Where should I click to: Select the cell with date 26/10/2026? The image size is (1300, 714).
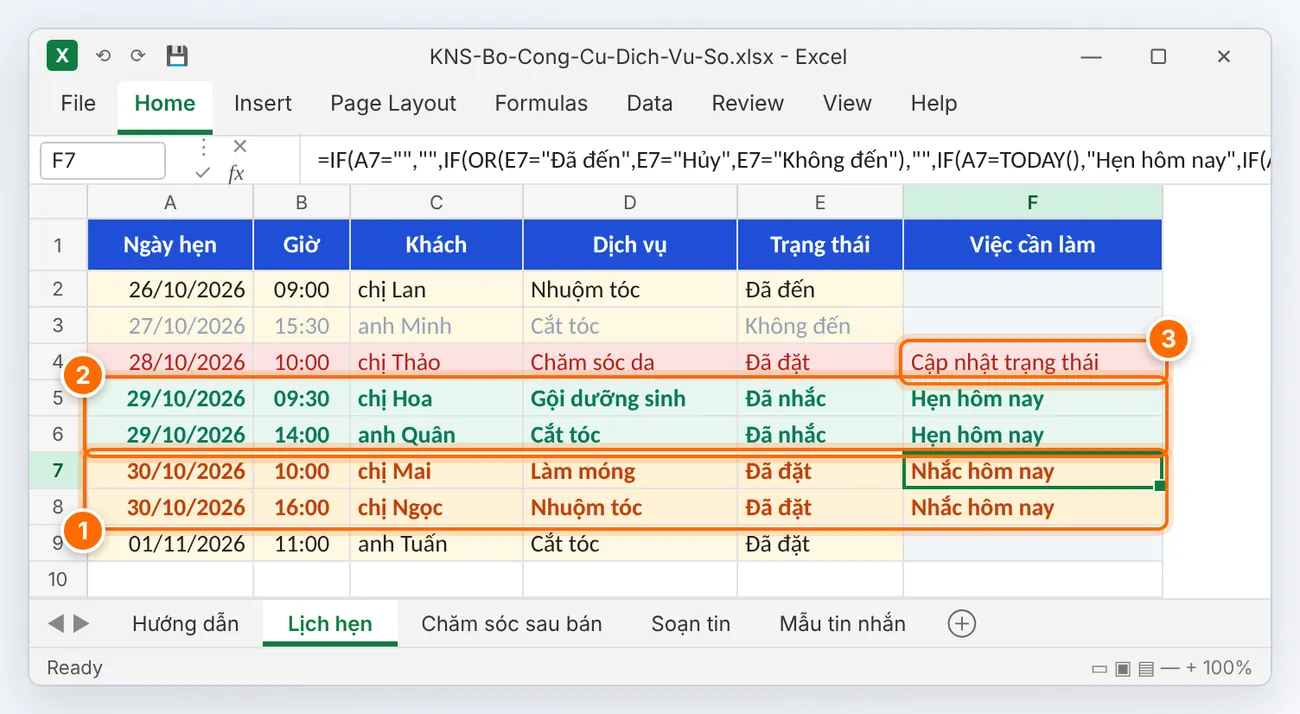(170, 290)
